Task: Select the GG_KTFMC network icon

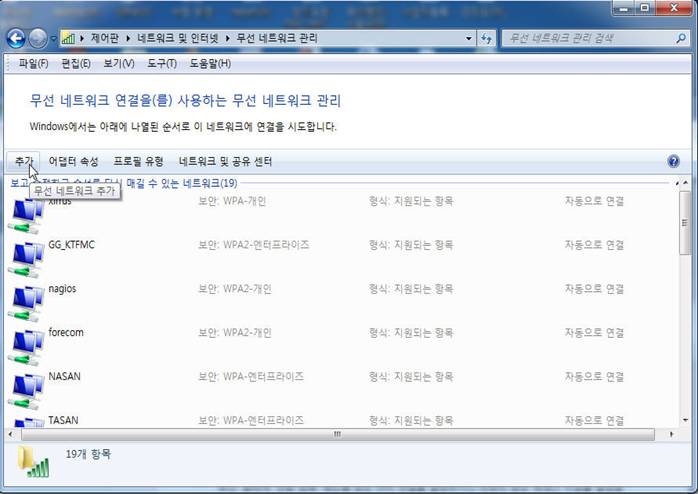Action: coord(28,257)
